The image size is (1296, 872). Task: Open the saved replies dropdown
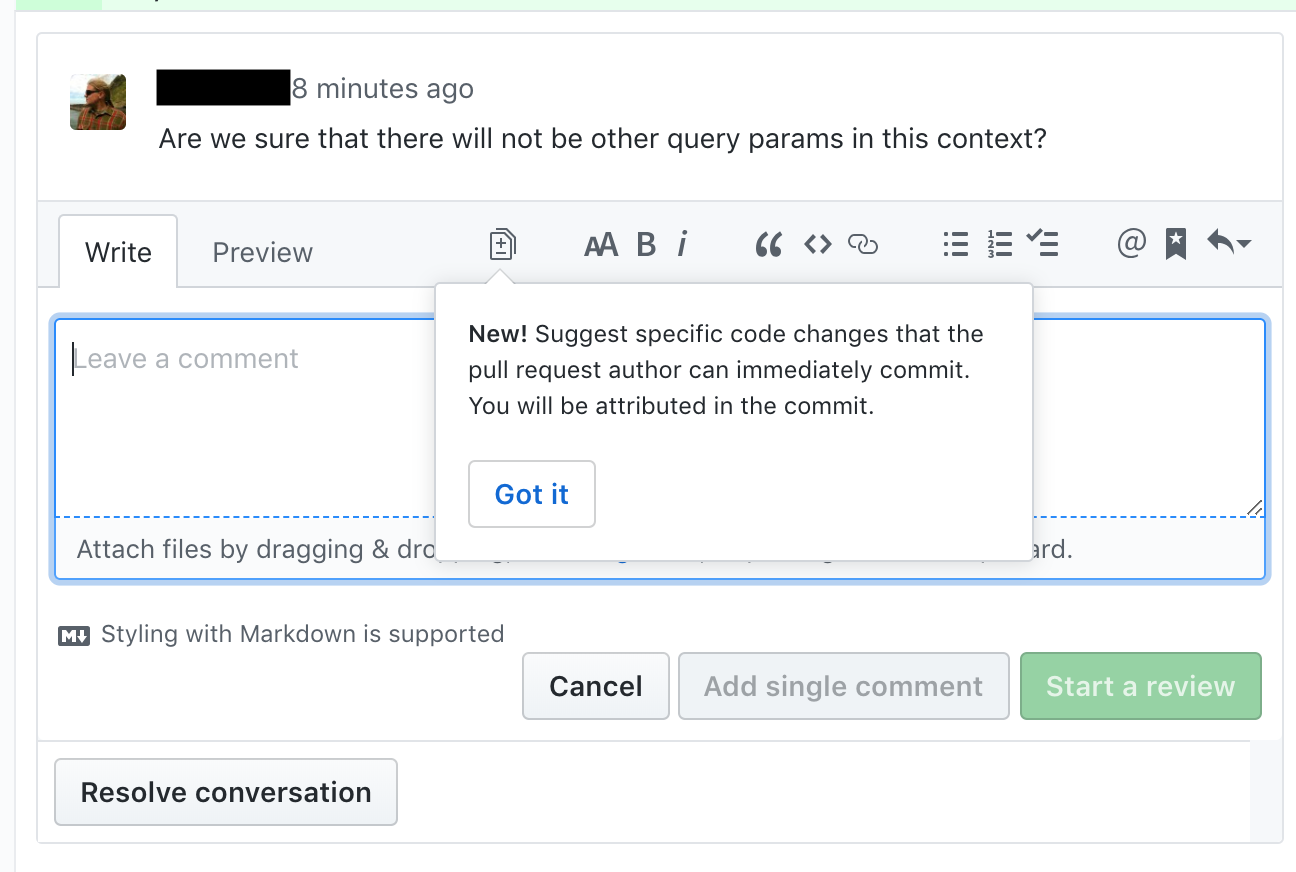click(x=1229, y=244)
